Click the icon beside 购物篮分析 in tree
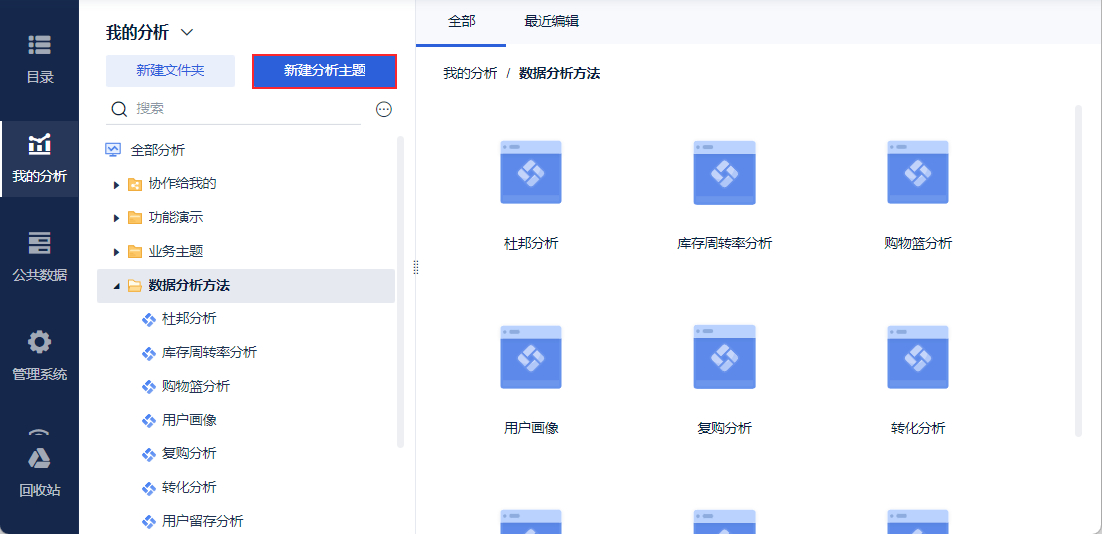This screenshot has height=534, width=1102. [148, 387]
